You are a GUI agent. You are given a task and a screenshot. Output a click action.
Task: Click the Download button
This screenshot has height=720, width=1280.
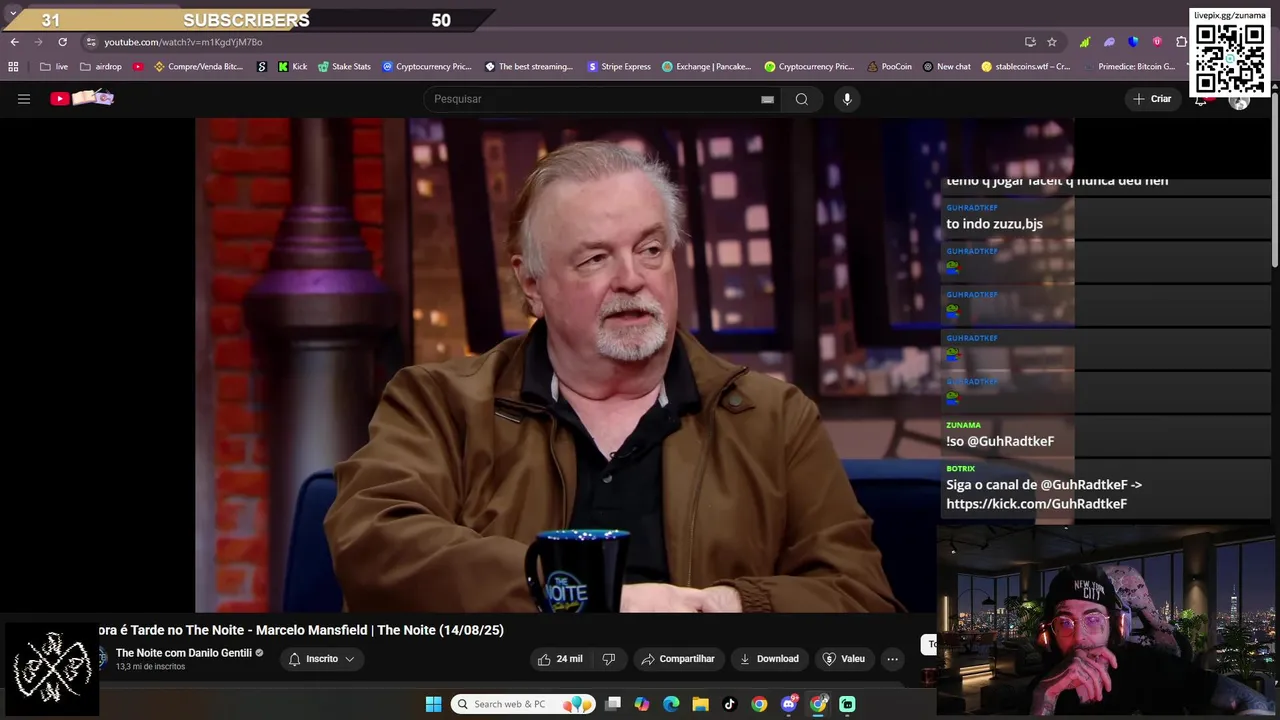tap(769, 659)
